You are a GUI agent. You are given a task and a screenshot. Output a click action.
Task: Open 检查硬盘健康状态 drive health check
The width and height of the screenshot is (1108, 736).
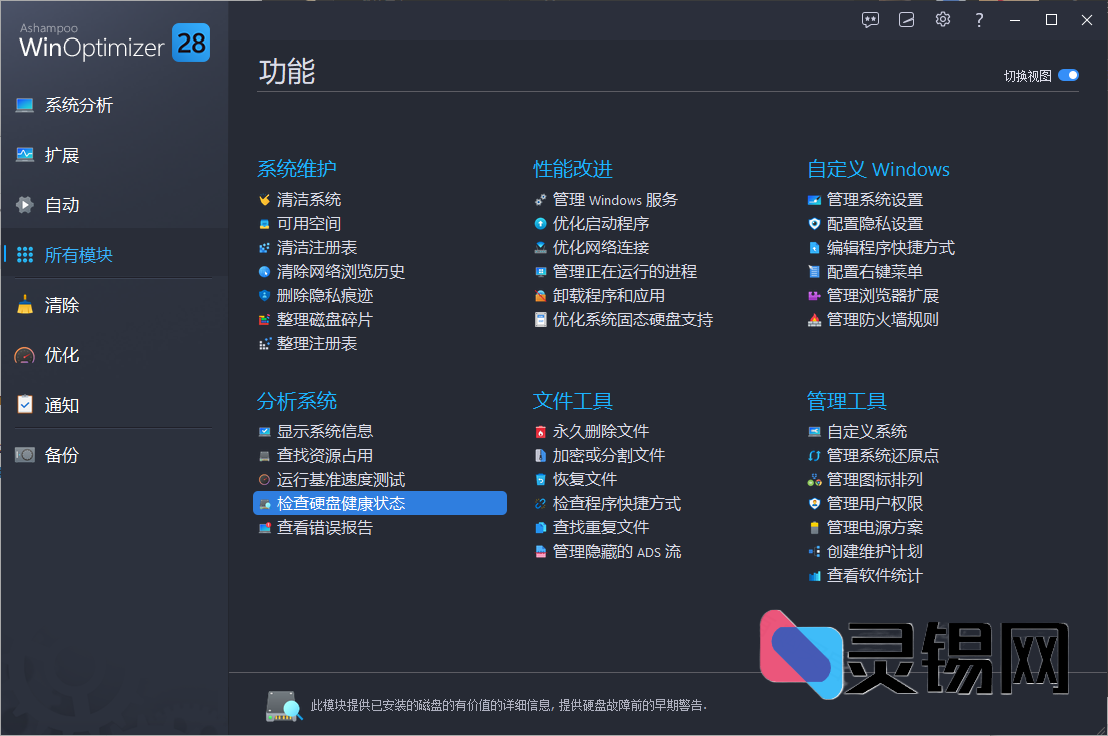click(340, 503)
